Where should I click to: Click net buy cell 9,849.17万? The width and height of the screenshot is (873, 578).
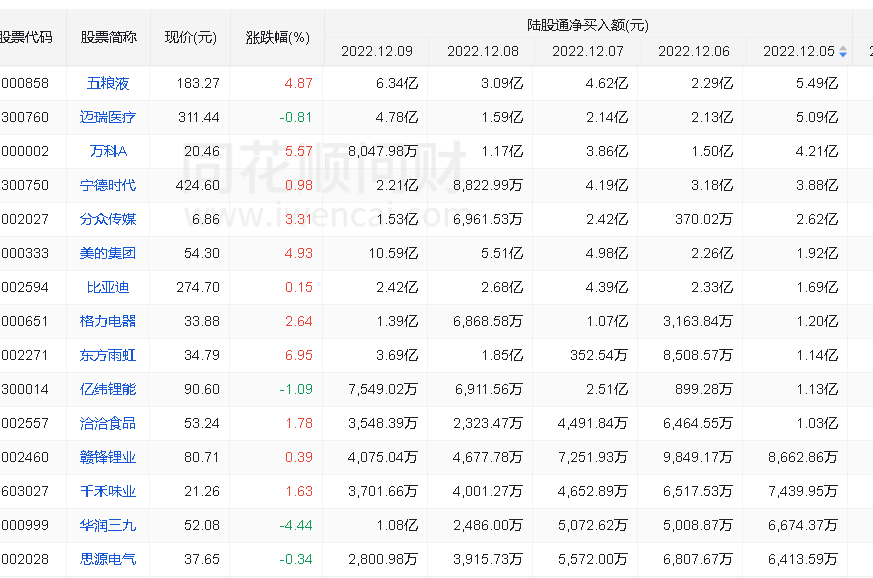pos(698,457)
